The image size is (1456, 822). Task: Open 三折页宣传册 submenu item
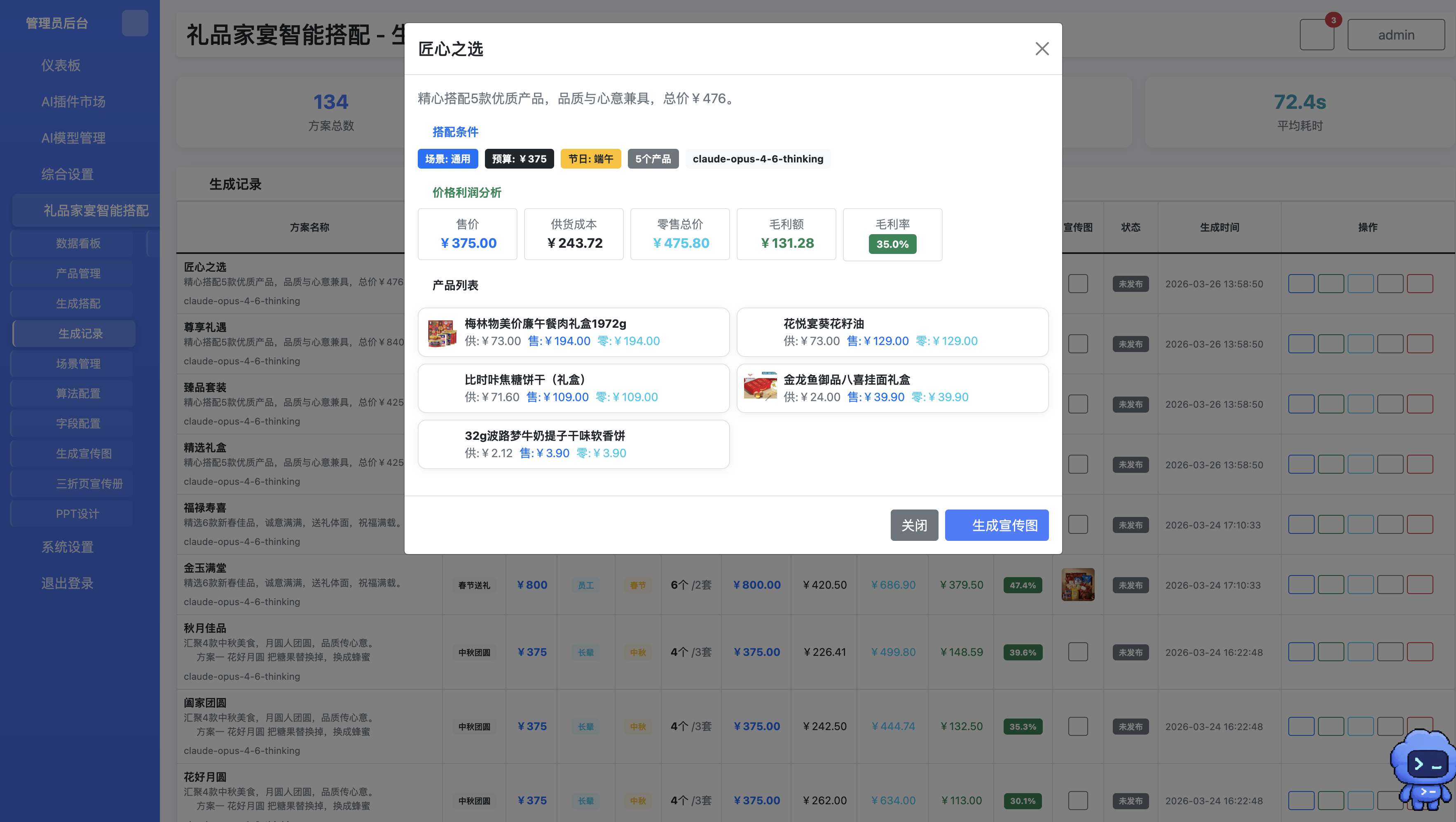73,483
